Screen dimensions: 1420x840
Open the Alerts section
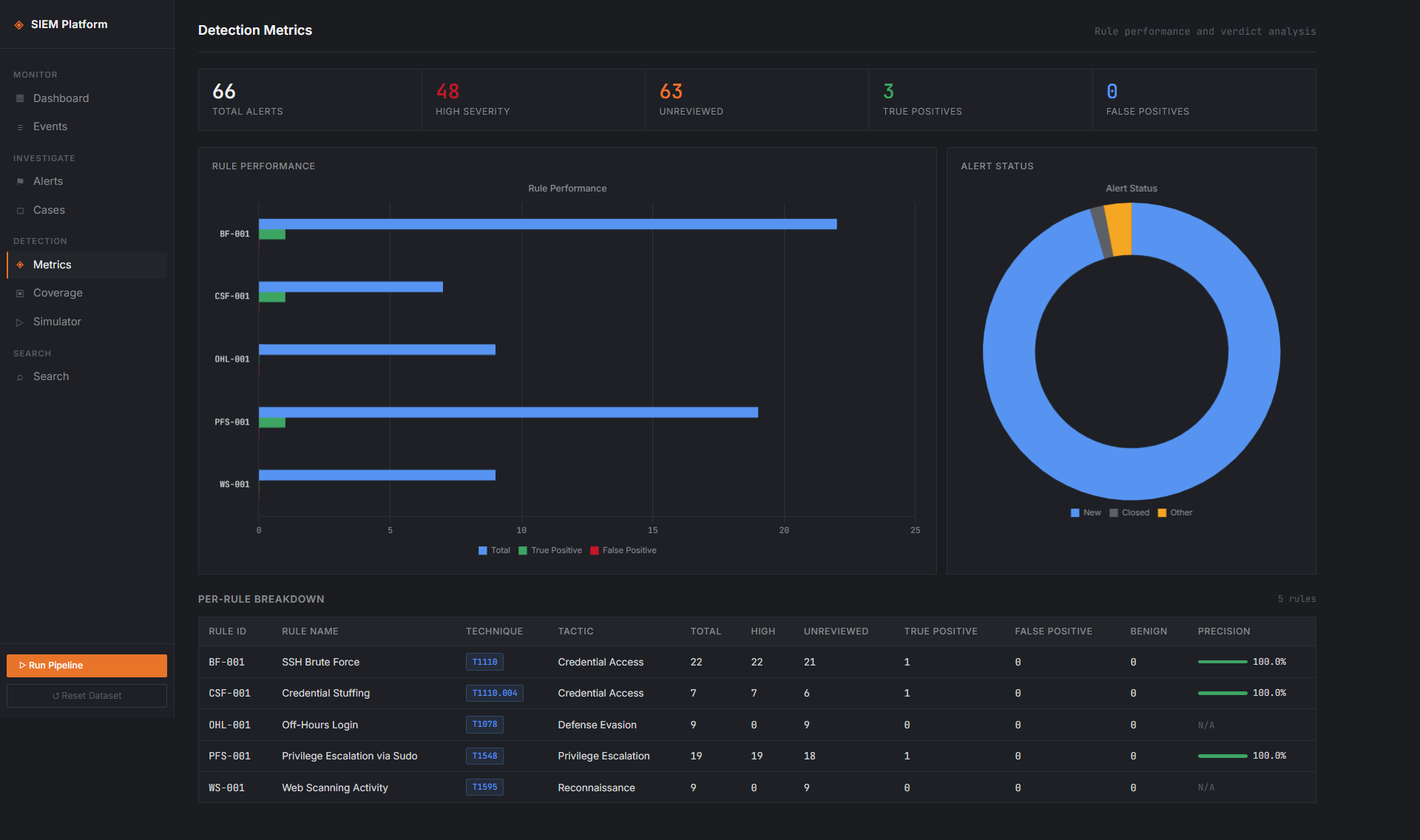[87, 181]
